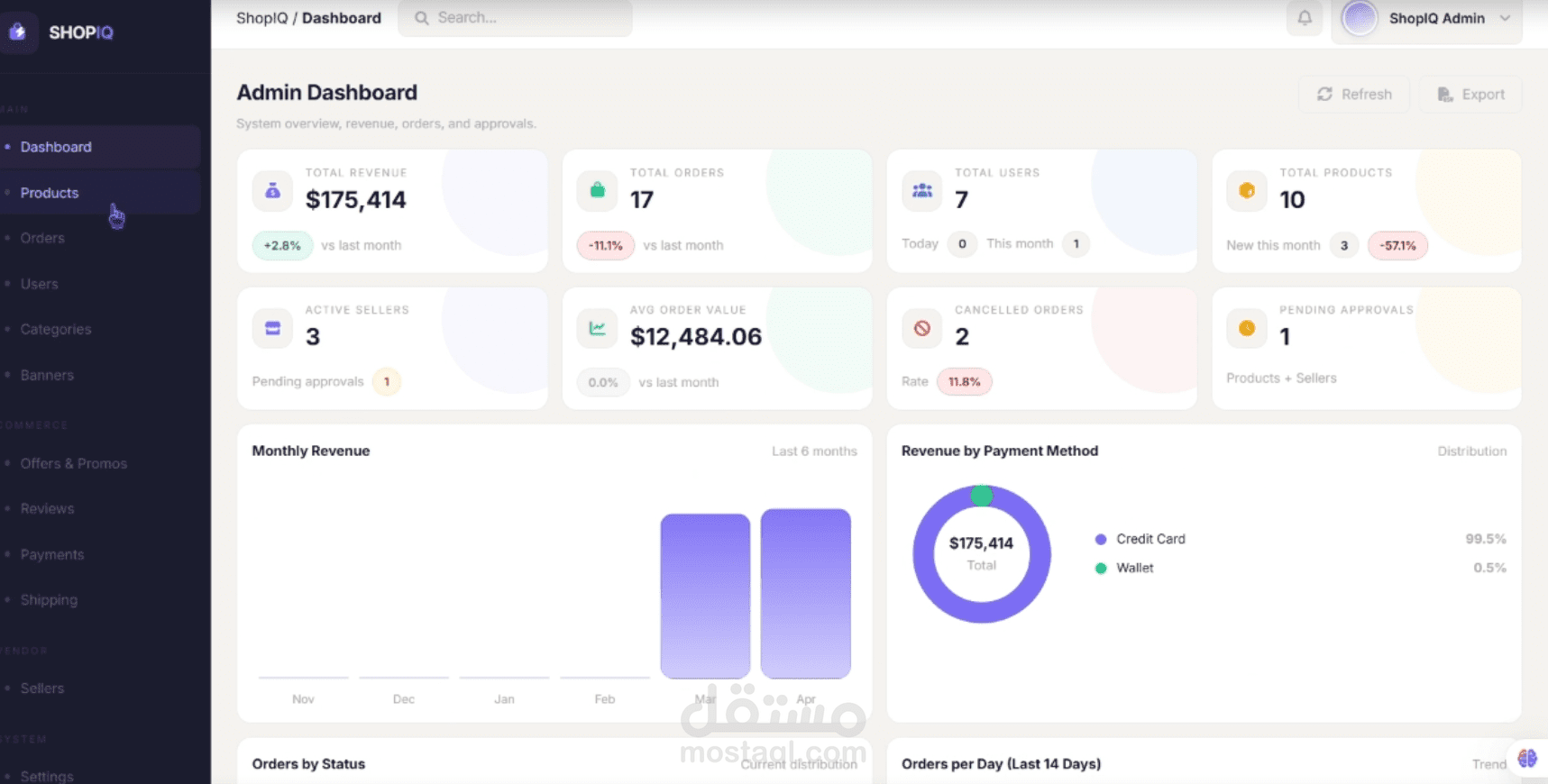The image size is (1548, 784).
Task: Click the Total Products box icon
Action: tap(1247, 191)
